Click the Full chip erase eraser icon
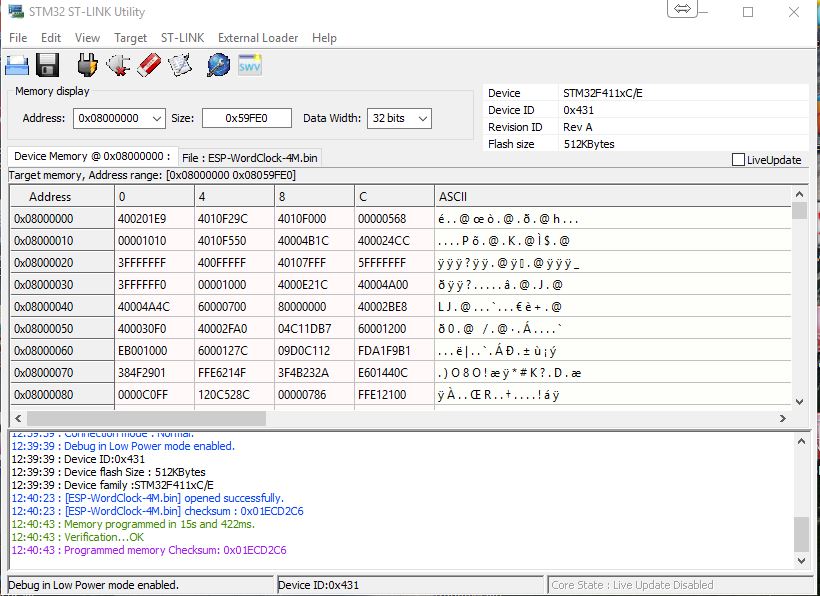This screenshot has height=596, width=820. click(149, 65)
